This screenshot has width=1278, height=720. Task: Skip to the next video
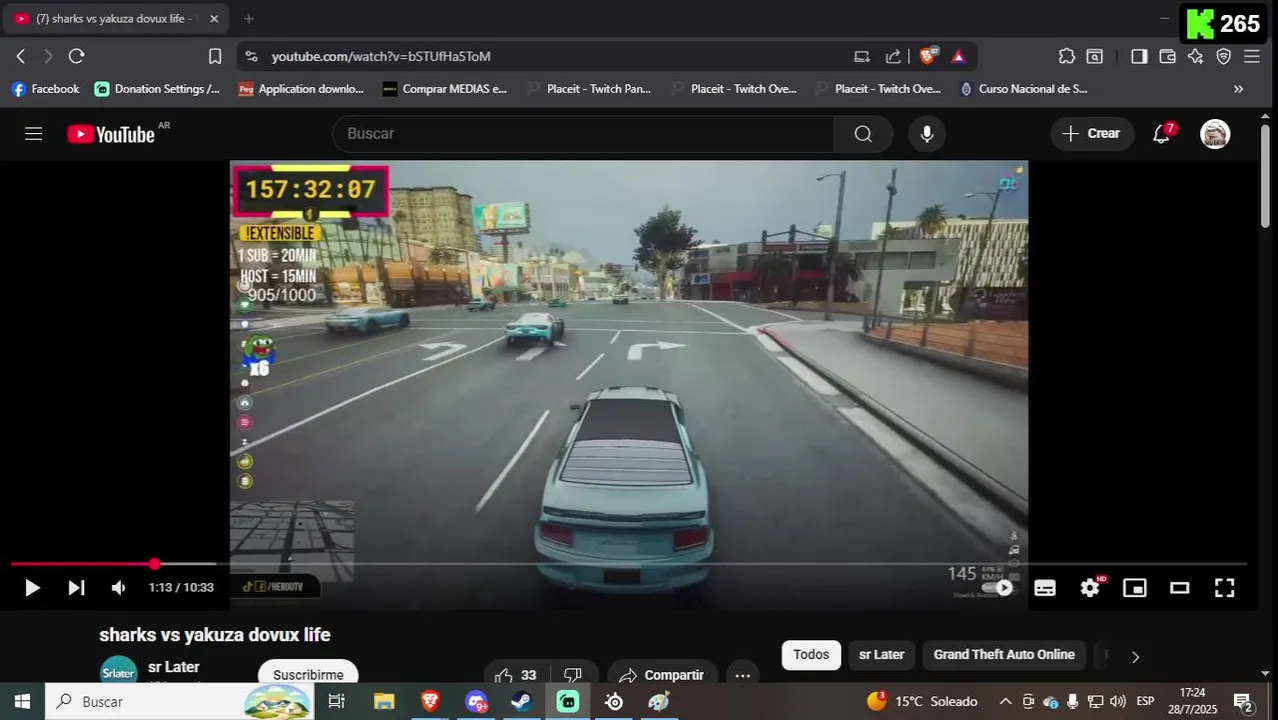pyautogui.click(x=76, y=588)
